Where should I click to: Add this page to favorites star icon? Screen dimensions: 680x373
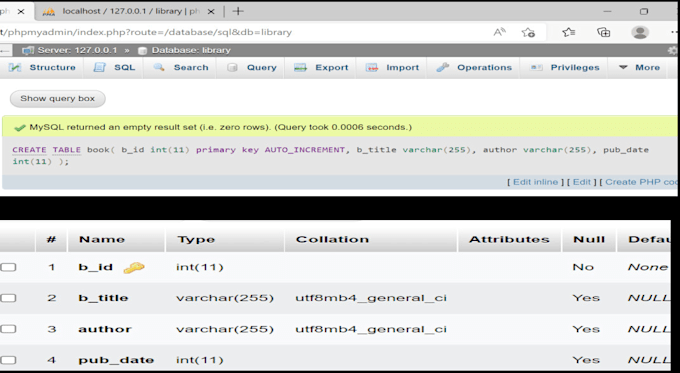coord(528,32)
